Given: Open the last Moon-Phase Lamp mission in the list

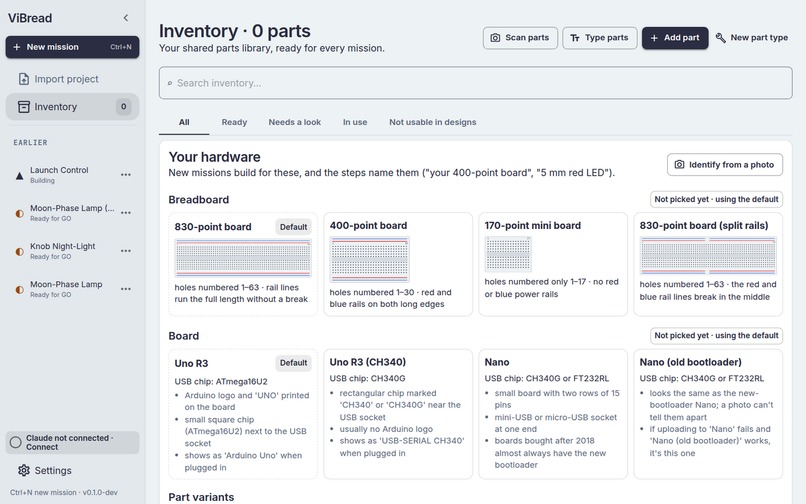Looking at the screenshot, I should pos(72,289).
